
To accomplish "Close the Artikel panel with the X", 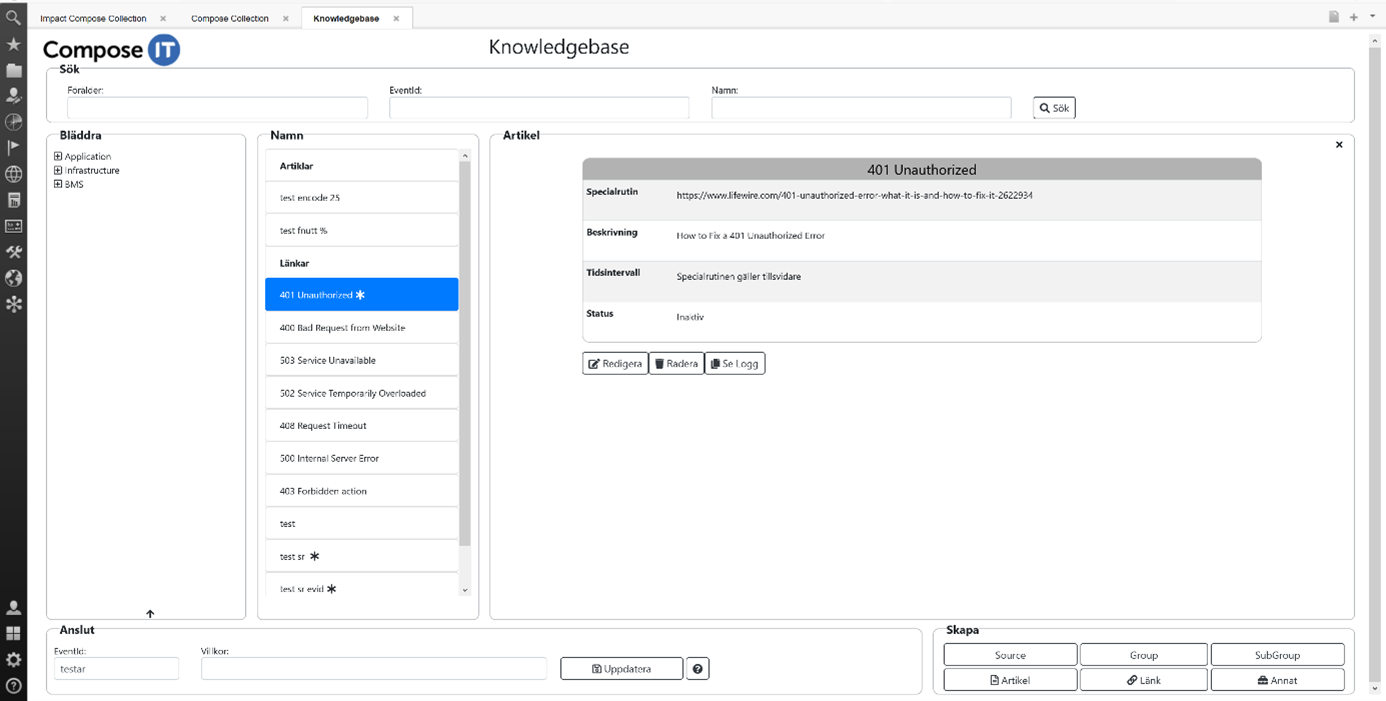I will [1339, 145].
